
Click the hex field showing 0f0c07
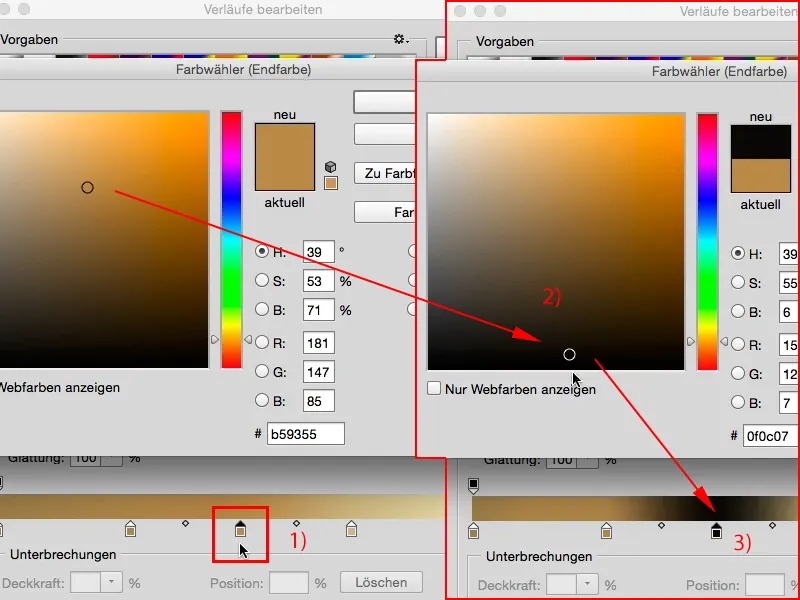770,436
